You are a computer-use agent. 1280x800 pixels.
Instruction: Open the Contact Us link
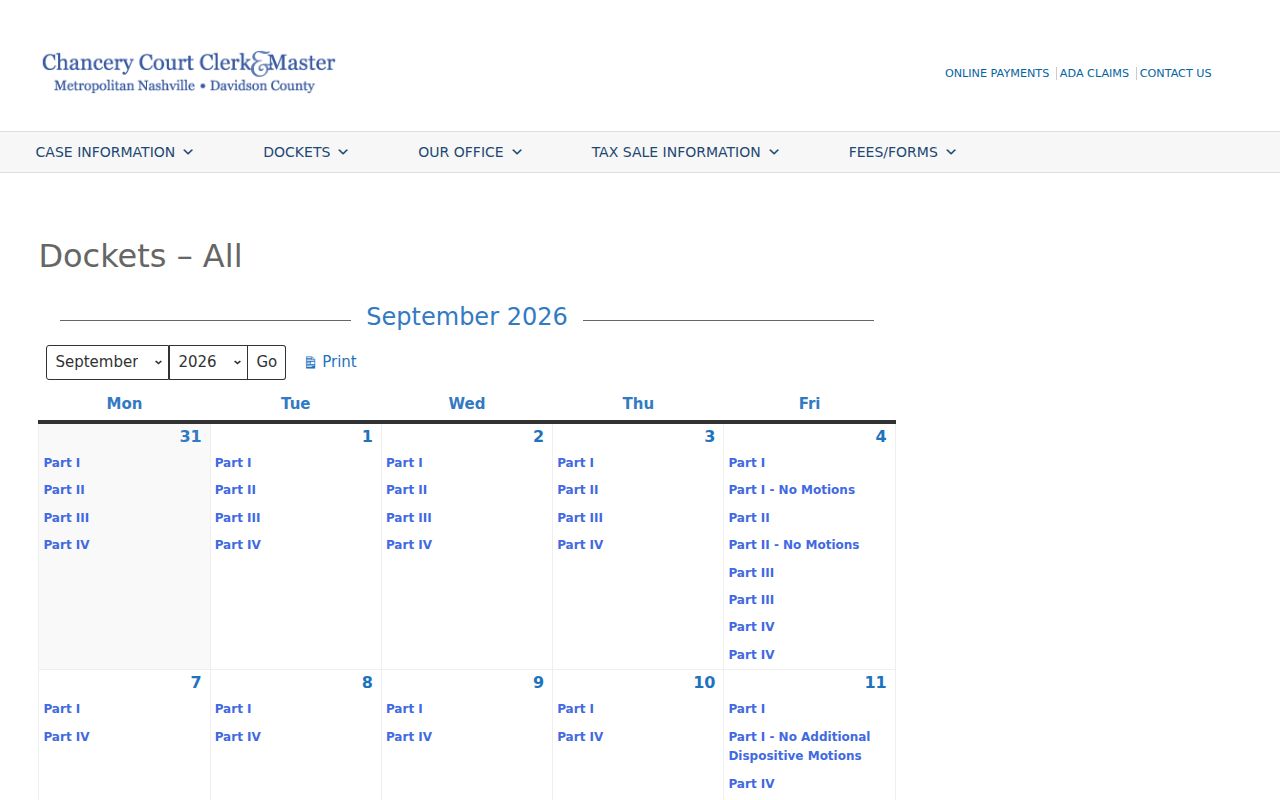(1175, 73)
